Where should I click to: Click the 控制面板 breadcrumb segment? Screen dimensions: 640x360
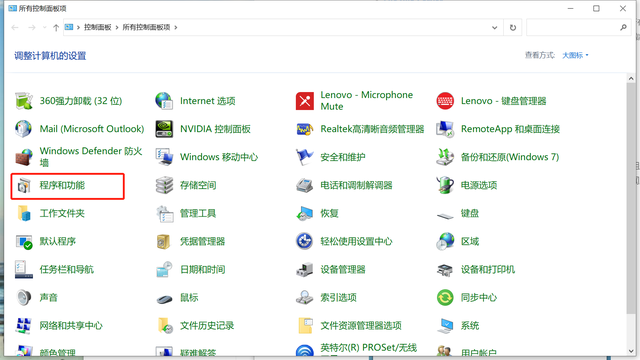click(98, 27)
